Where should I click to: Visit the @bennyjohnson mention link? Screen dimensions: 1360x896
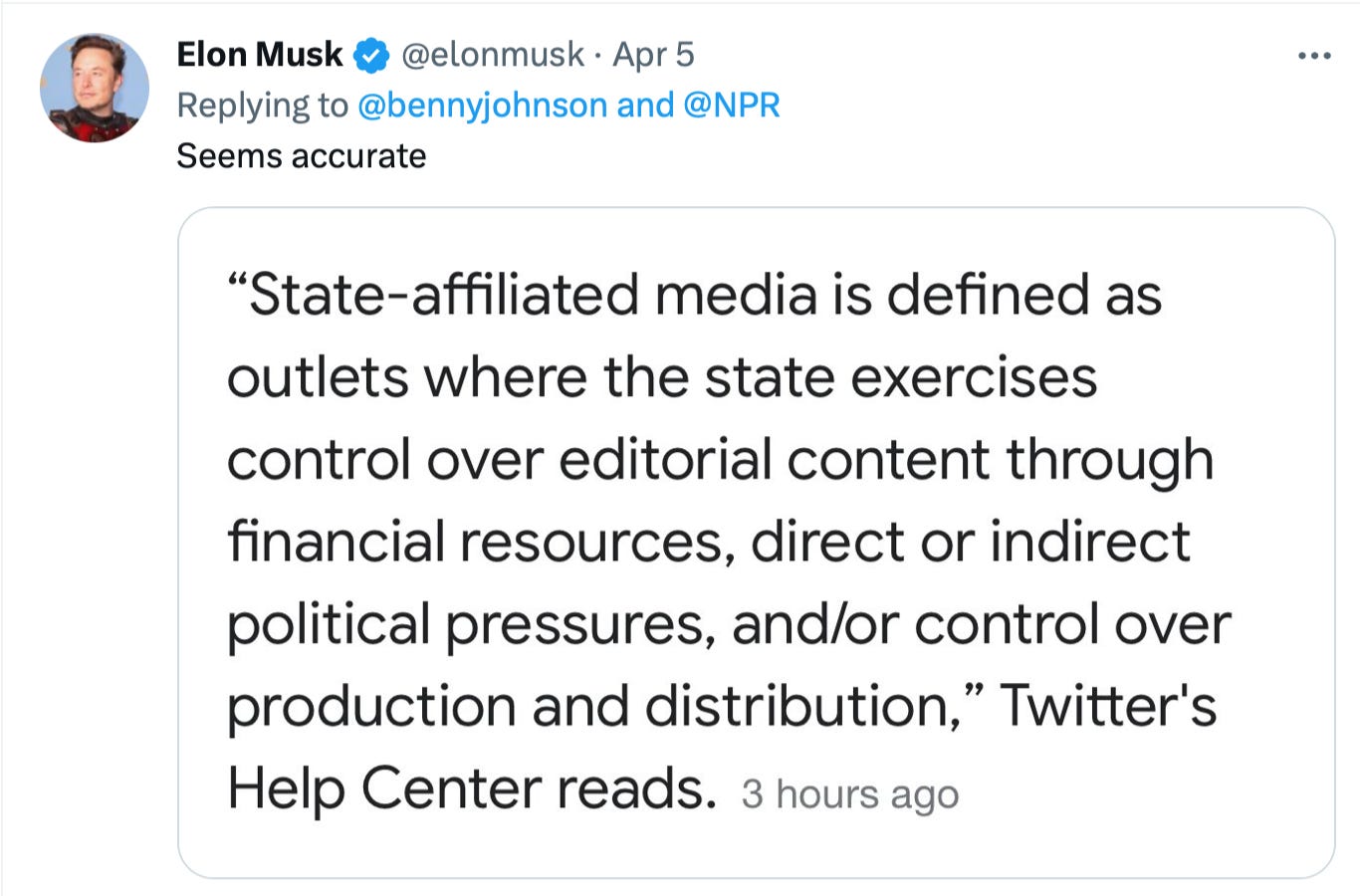481,106
